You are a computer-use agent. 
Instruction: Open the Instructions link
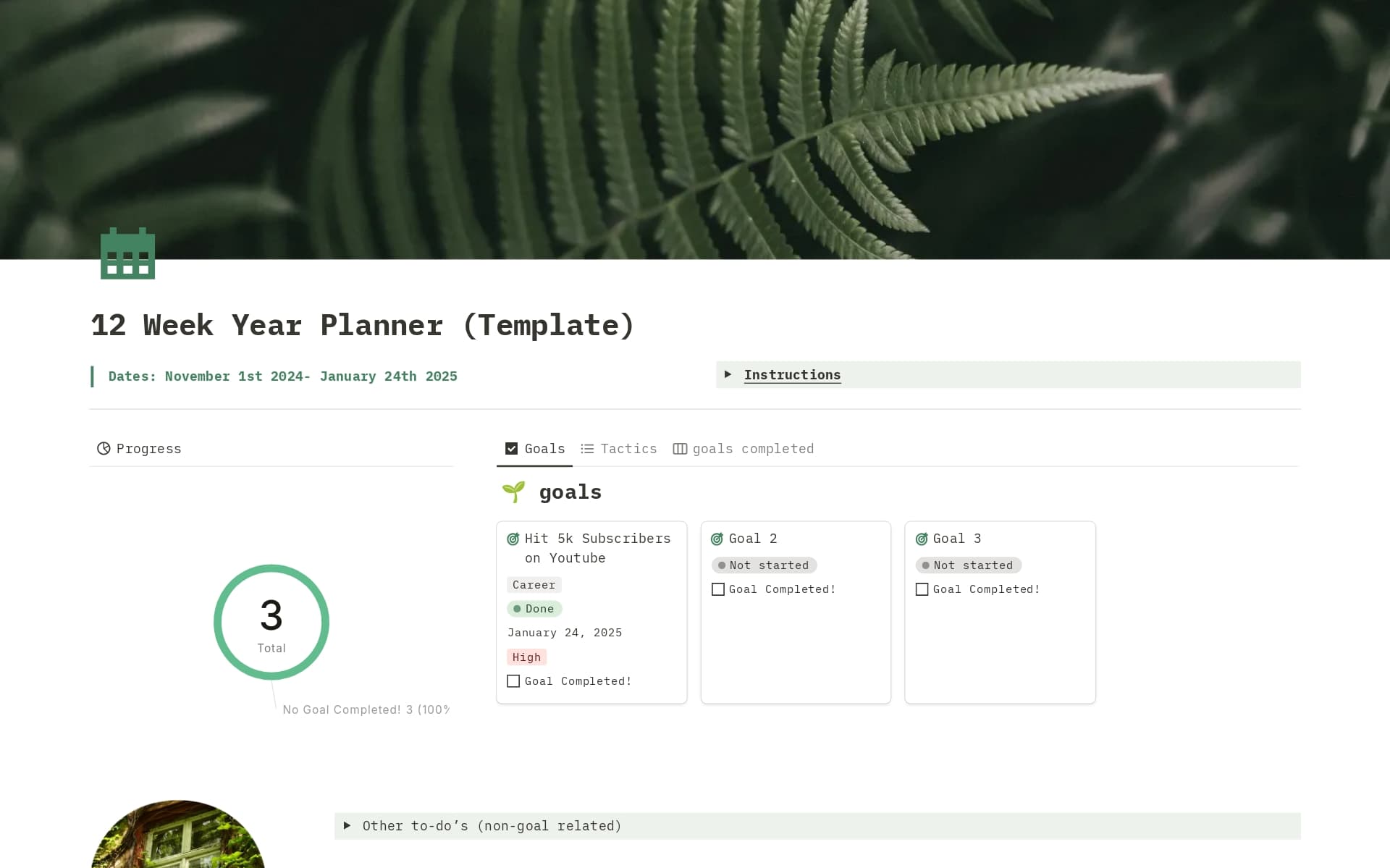click(793, 374)
